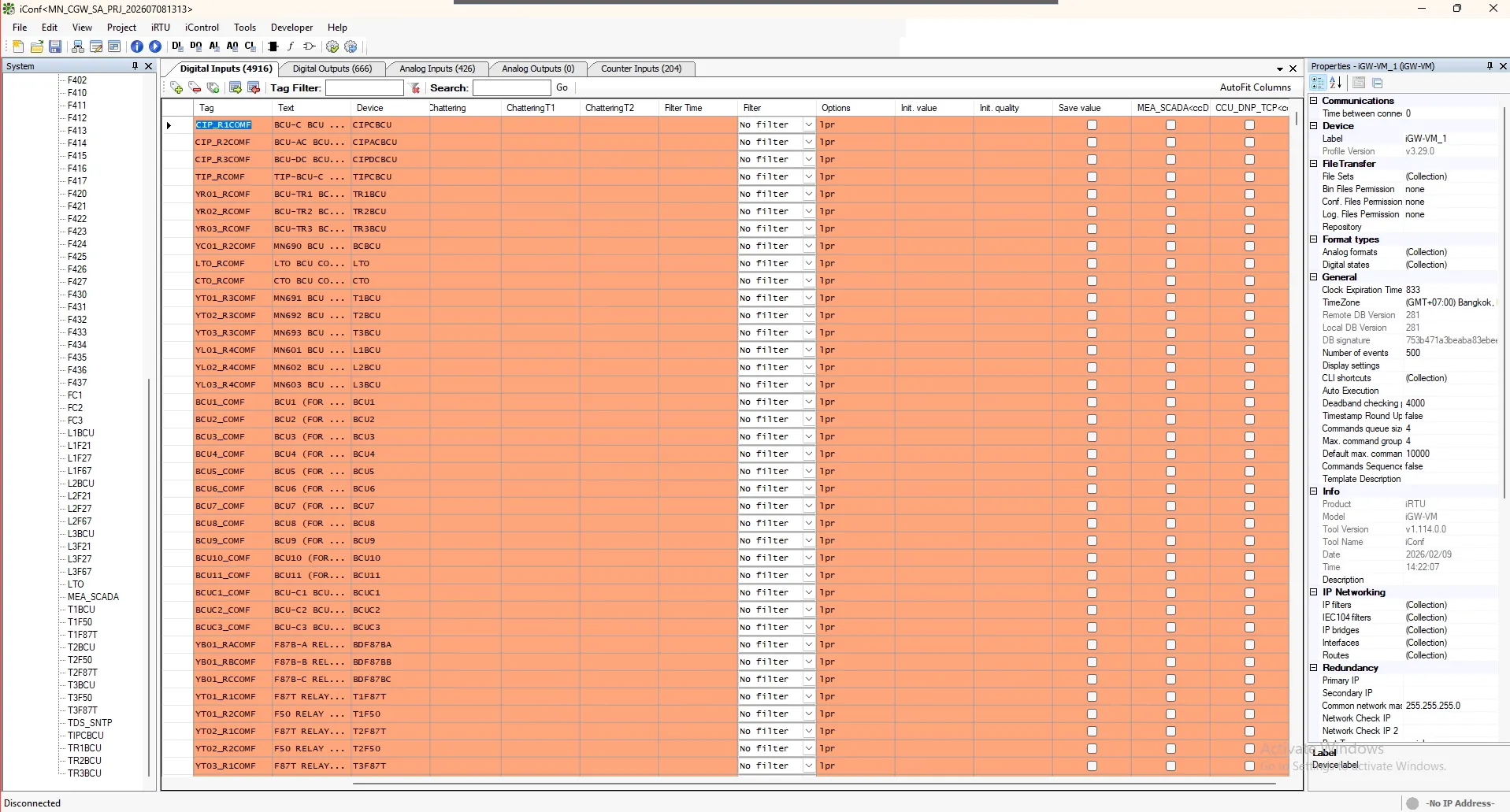The height and width of the screenshot is (812, 1510).
Task: Remove tag with red minus icon
Action: [x=195, y=87]
